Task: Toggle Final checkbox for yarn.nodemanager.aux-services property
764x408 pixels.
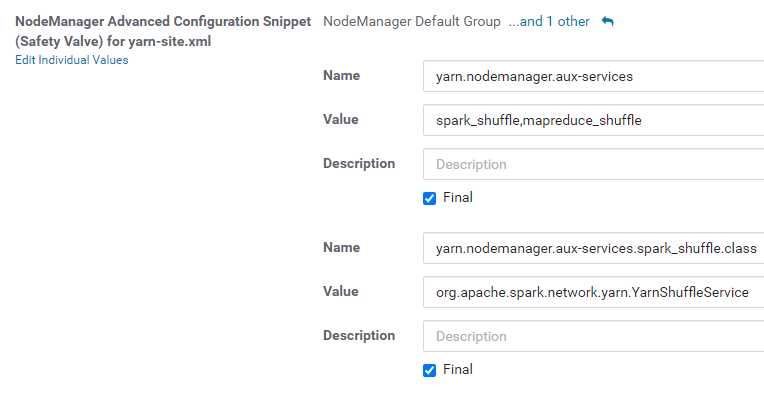Action: point(430,198)
